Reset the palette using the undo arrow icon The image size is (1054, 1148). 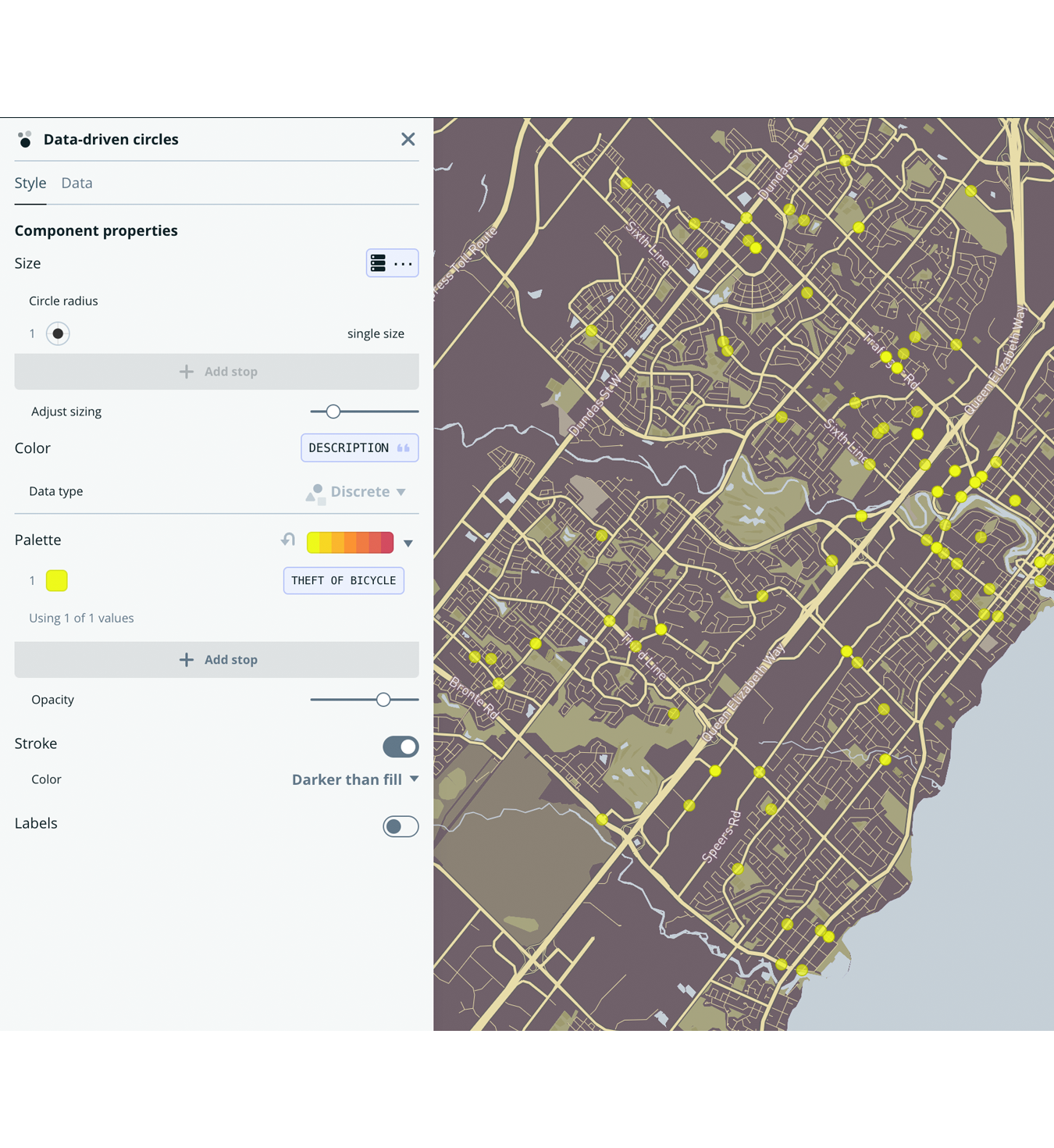[x=287, y=540]
